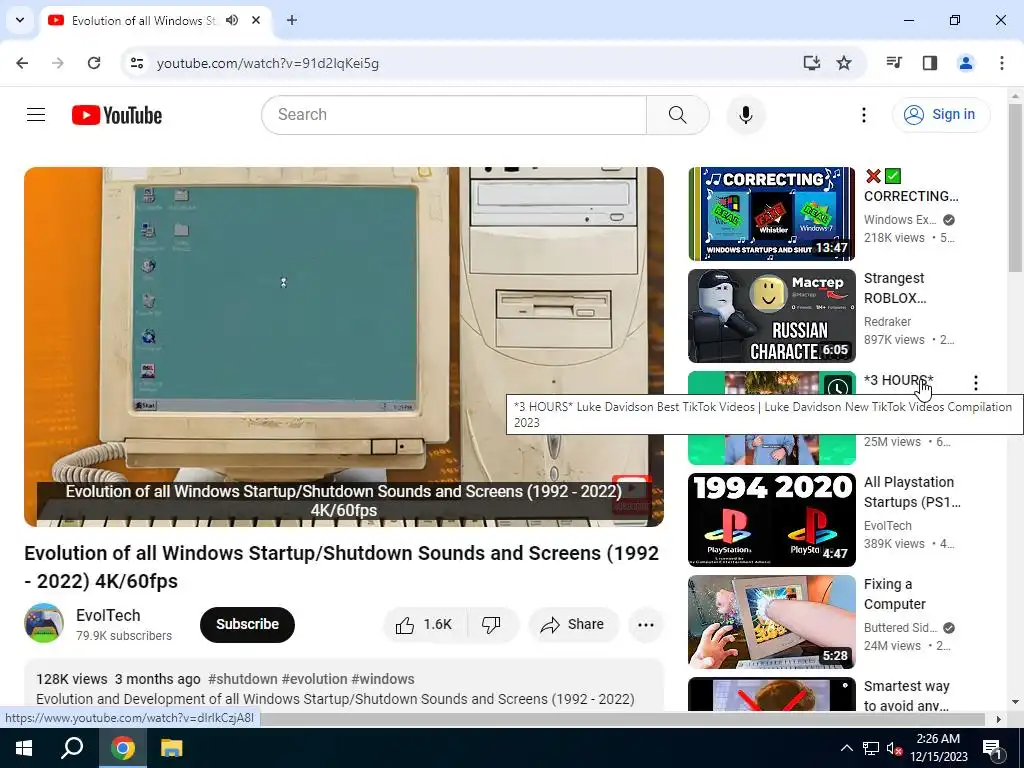Close the YouTube tab
1024x768 pixels.
click(x=256, y=20)
